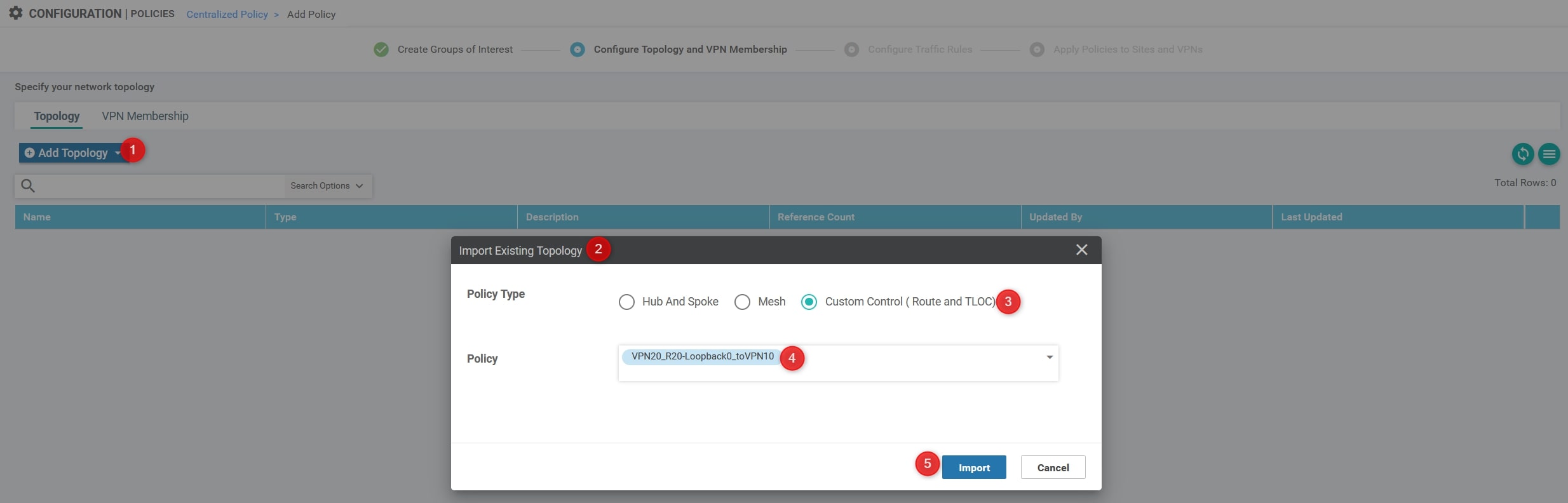1568x503 pixels.
Task: Click the green refresh icon
Action: click(x=1522, y=154)
